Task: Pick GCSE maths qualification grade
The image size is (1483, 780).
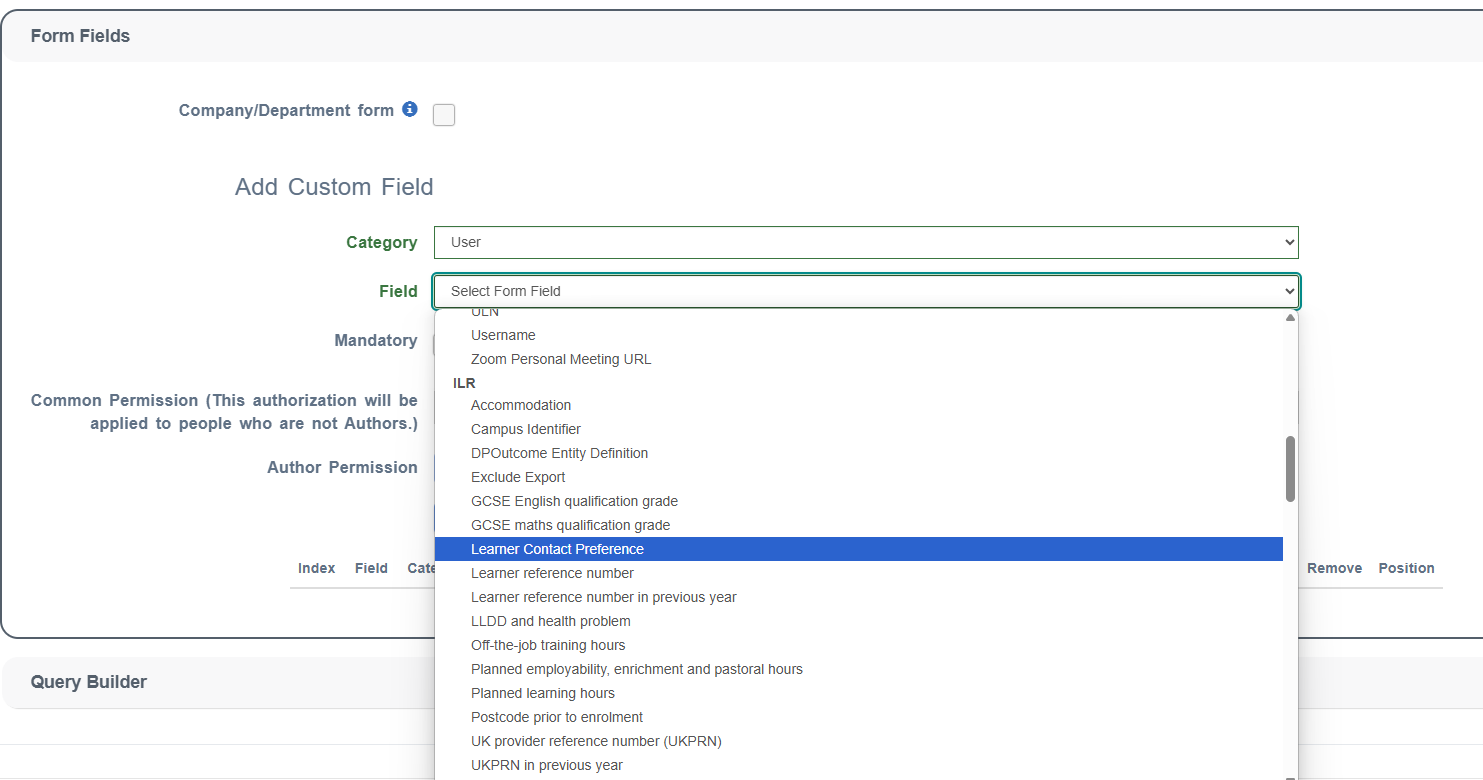Action: [859, 525]
